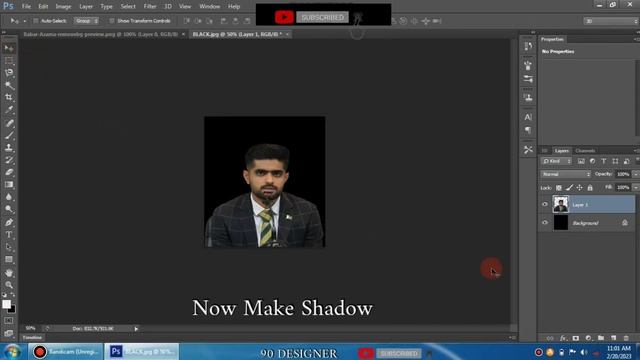Select the Gradient tool
This screenshot has width=640, height=360.
pyautogui.click(x=9, y=184)
